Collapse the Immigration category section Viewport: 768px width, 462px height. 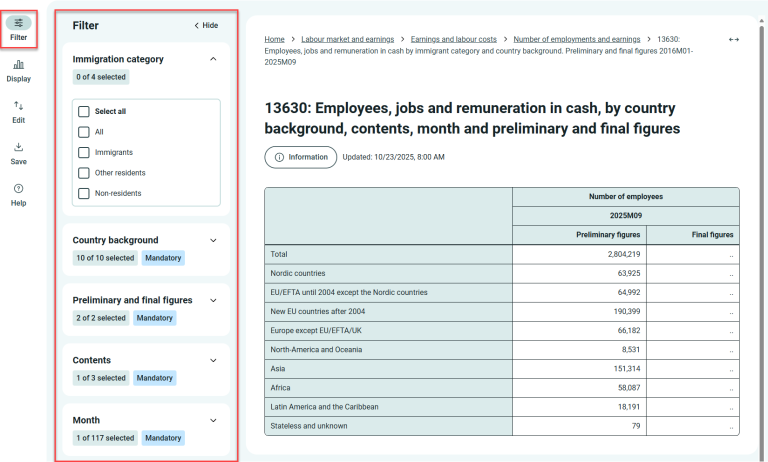[x=213, y=59]
